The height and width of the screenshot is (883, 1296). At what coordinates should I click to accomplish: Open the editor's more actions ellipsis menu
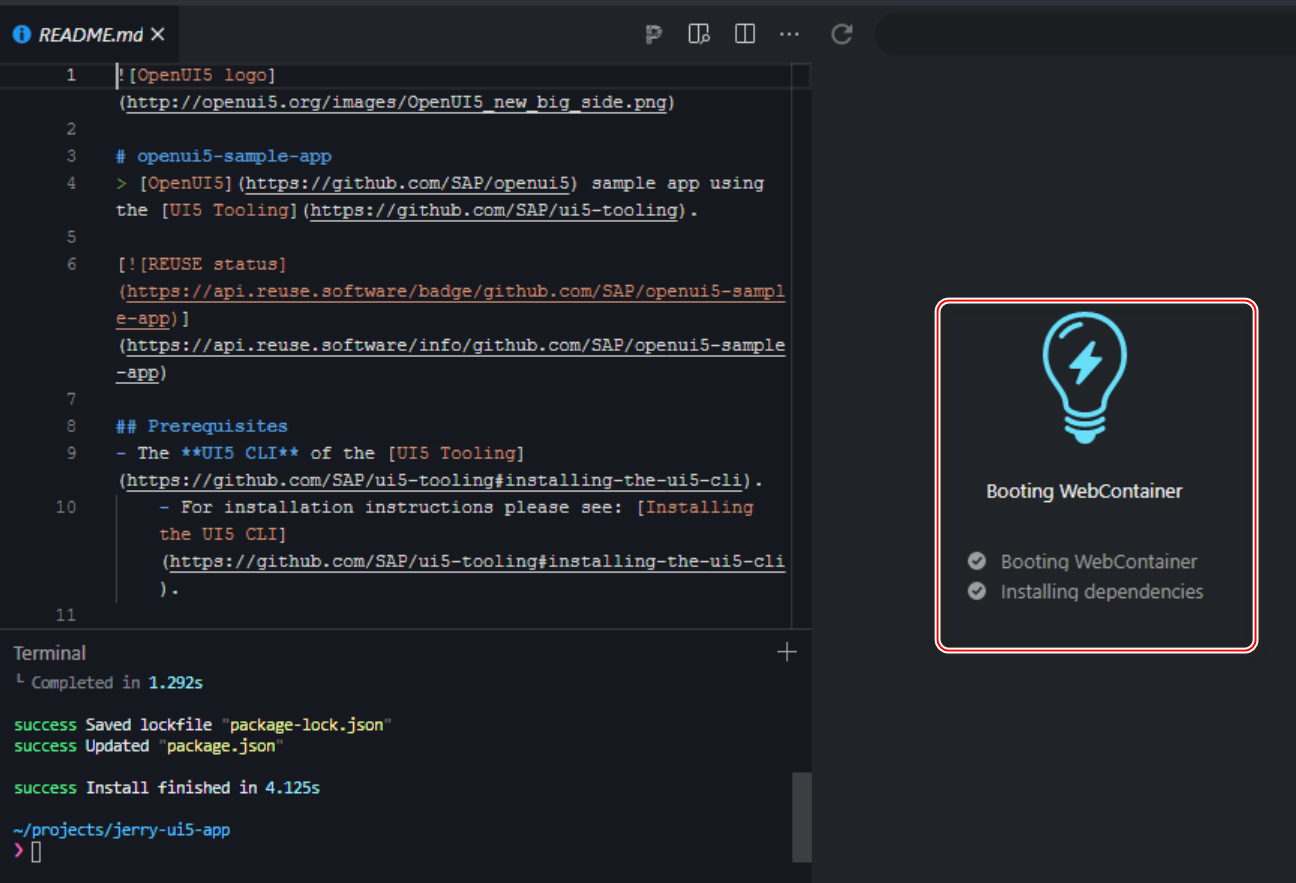(x=789, y=34)
